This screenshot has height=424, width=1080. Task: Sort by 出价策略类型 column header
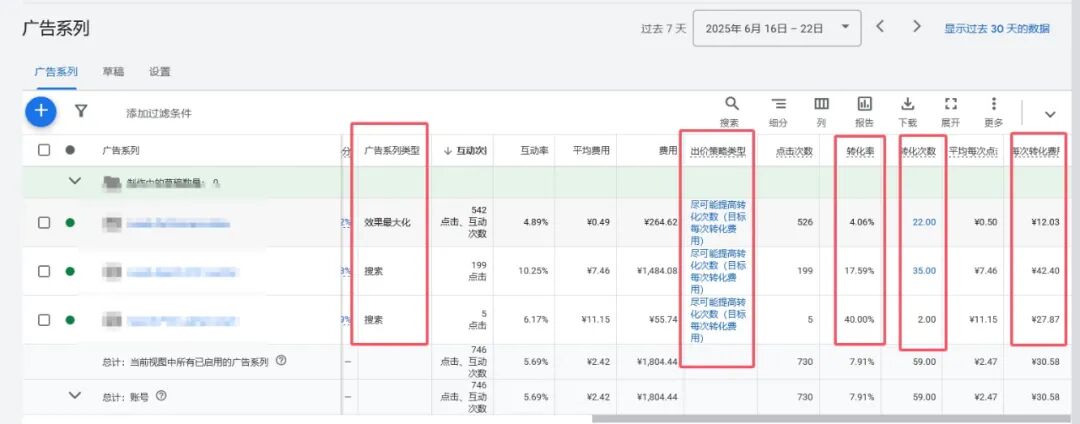[718, 151]
